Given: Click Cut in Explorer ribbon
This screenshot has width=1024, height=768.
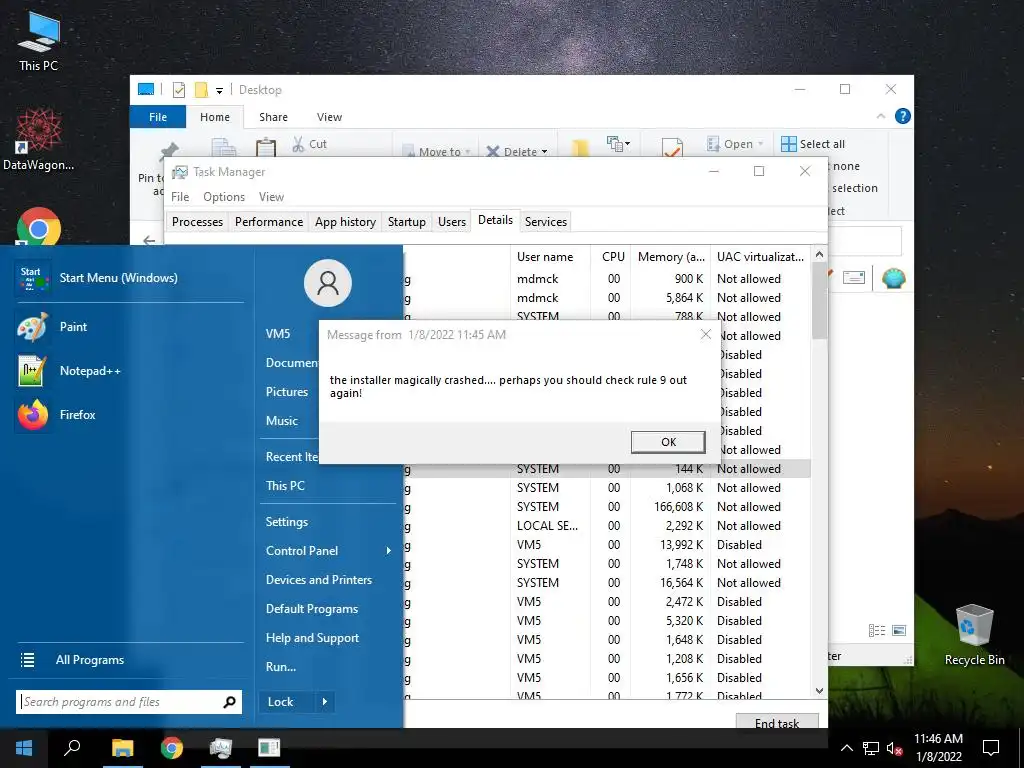Looking at the screenshot, I should pyautogui.click(x=310, y=144).
